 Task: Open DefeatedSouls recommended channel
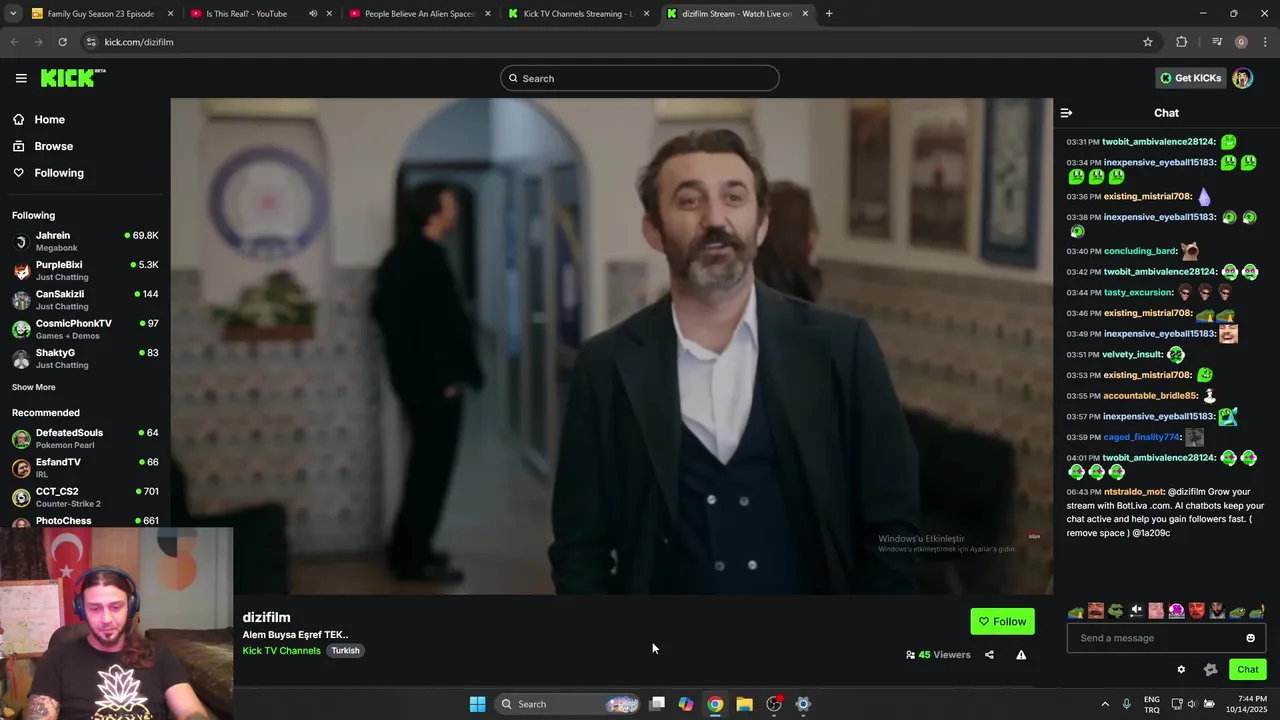[x=85, y=438]
